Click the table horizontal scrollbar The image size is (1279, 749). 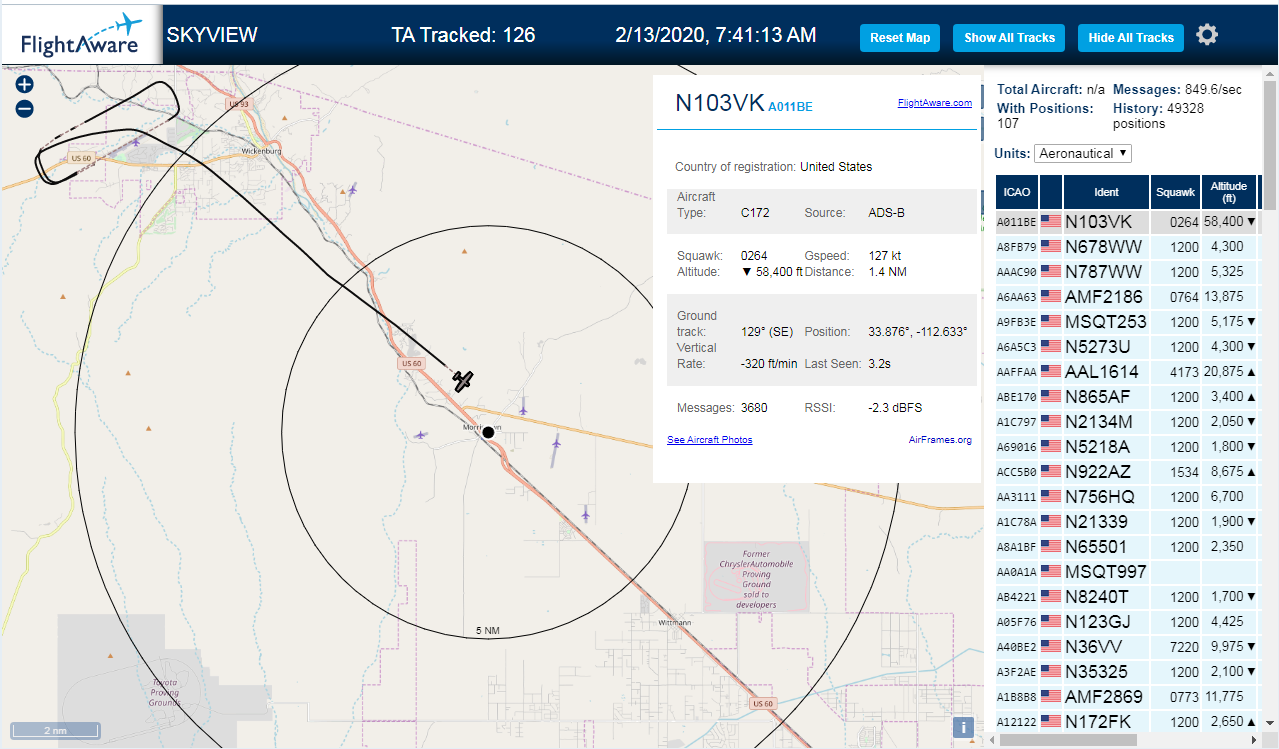point(1068,739)
